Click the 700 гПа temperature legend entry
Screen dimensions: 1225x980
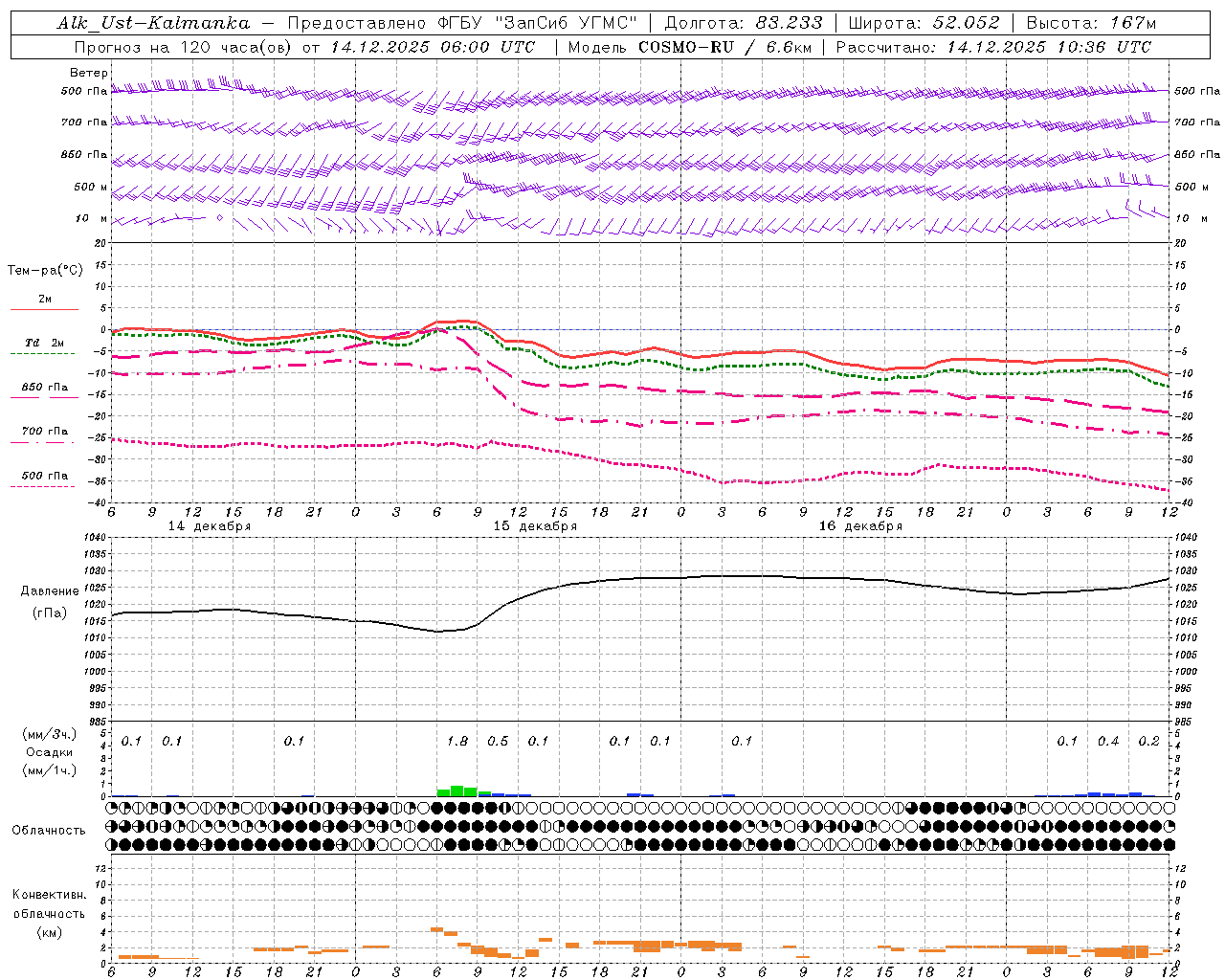pyautogui.click(x=45, y=432)
